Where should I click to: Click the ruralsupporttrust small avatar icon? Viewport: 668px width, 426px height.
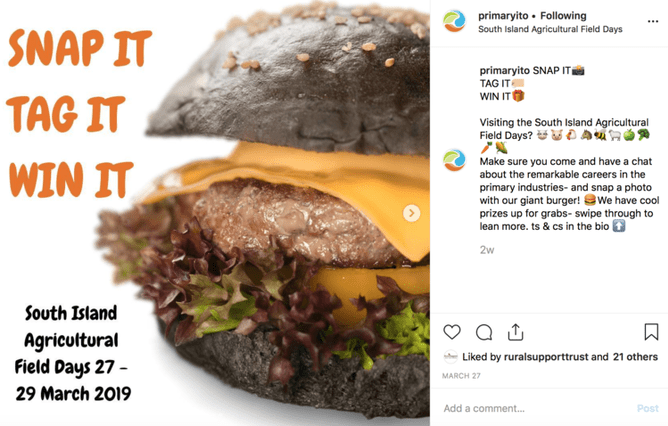coord(451,357)
